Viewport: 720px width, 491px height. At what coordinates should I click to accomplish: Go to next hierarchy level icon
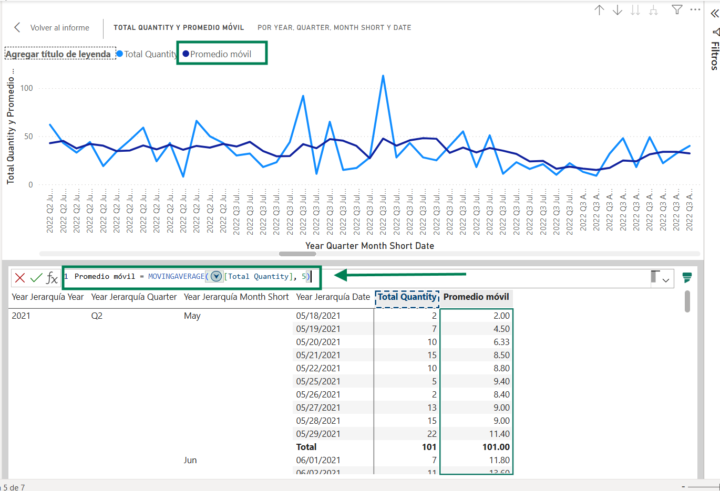pos(637,10)
